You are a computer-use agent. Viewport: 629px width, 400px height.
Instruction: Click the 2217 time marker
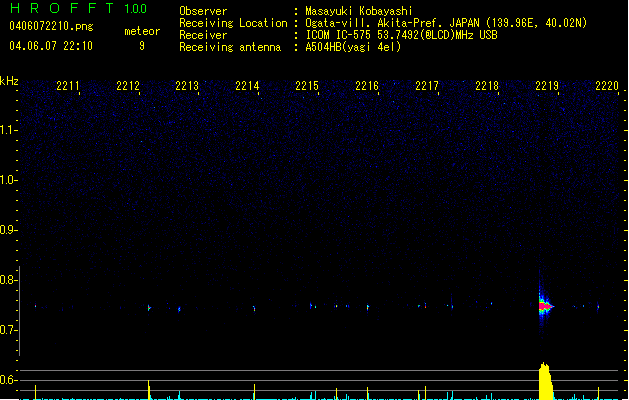[x=427, y=86]
